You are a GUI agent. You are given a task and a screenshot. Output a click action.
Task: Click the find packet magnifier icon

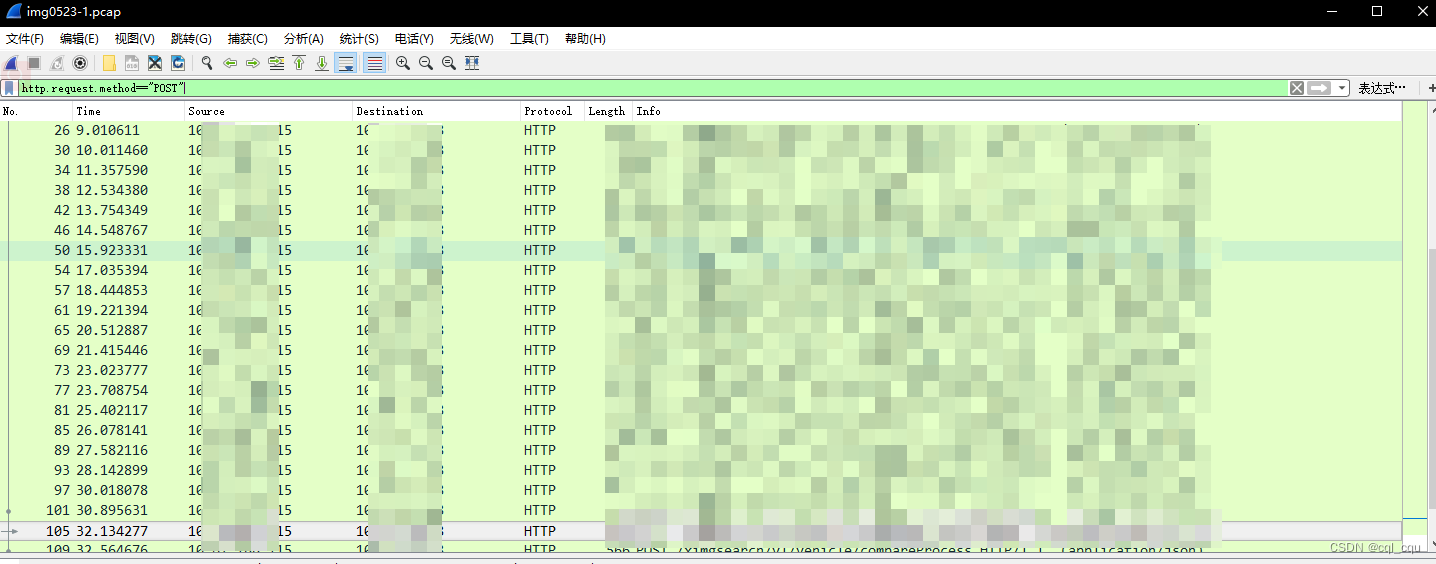click(207, 63)
